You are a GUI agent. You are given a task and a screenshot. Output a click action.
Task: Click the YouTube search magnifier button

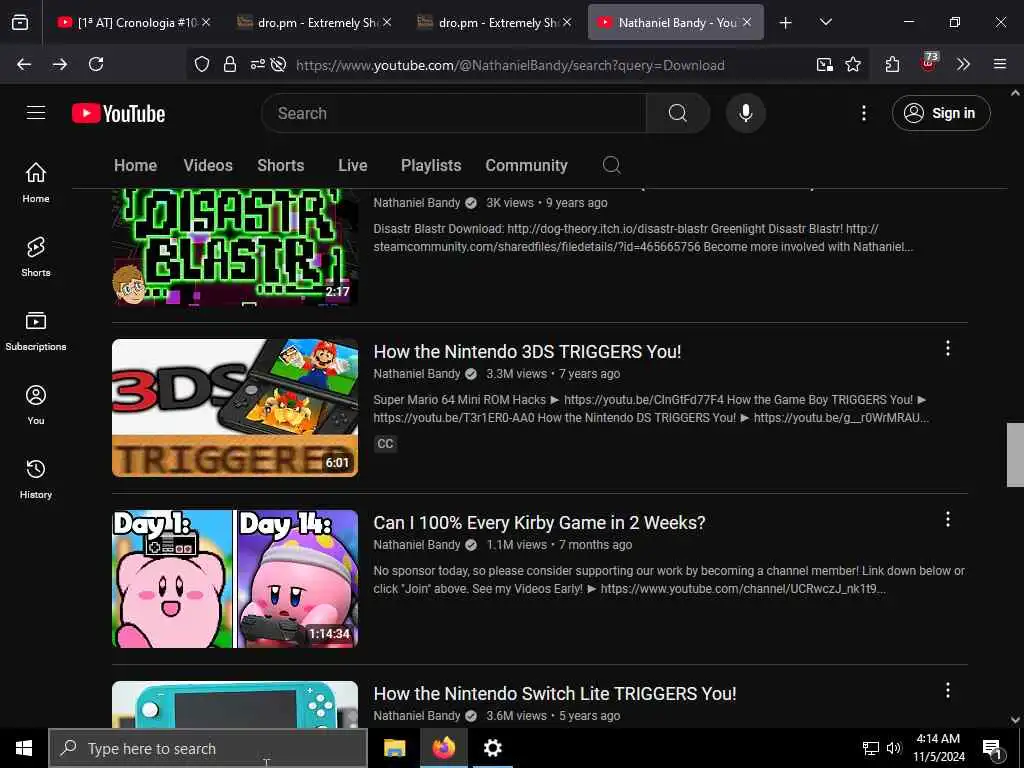(678, 113)
